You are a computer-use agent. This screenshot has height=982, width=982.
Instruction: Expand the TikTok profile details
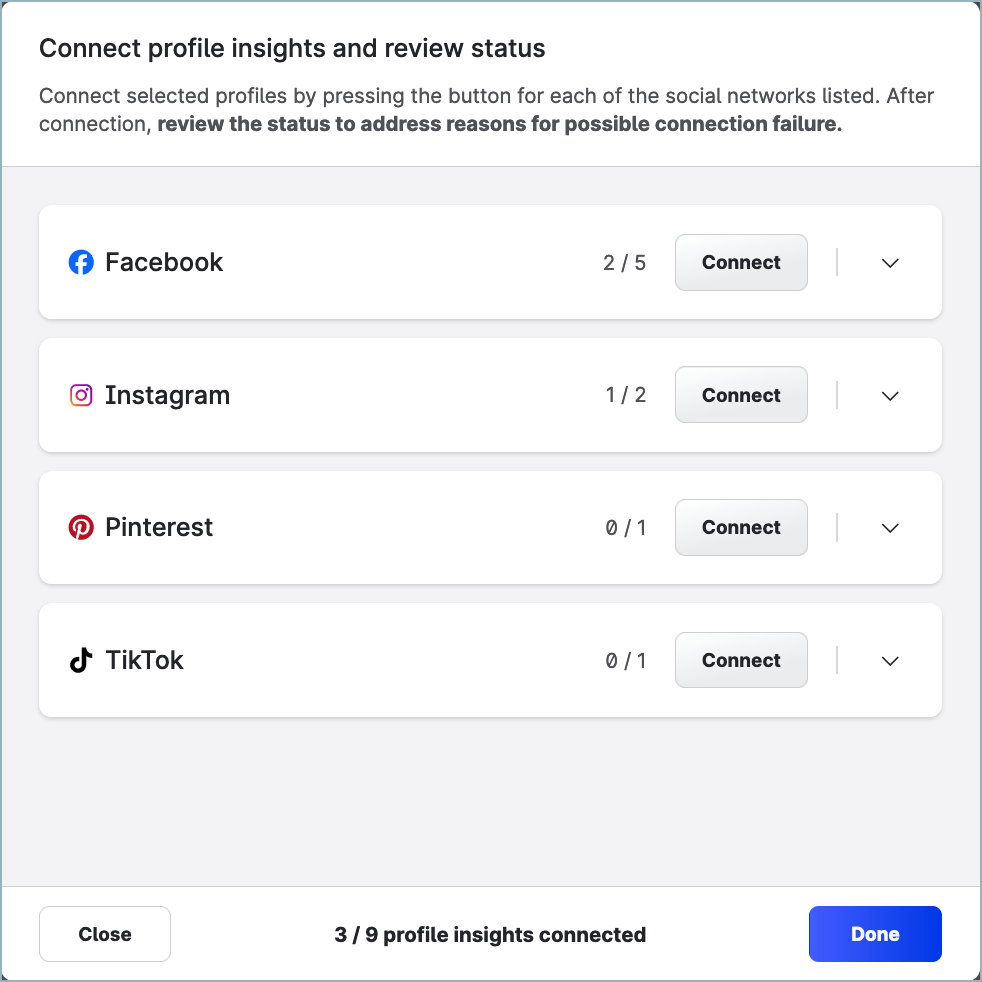tap(889, 660)
